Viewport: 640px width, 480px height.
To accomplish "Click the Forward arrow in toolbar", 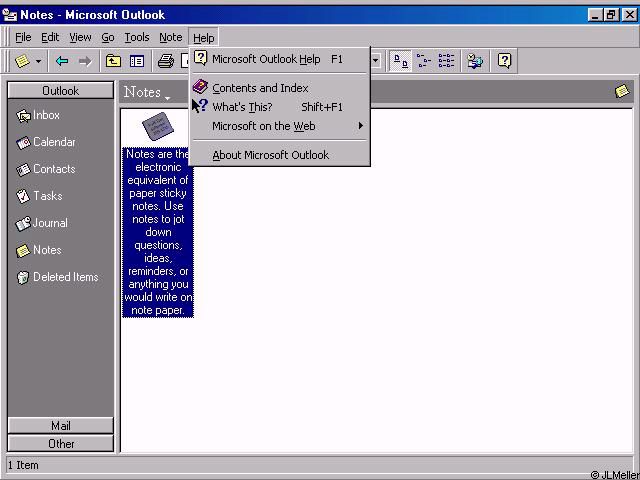I will coord(85,61).
